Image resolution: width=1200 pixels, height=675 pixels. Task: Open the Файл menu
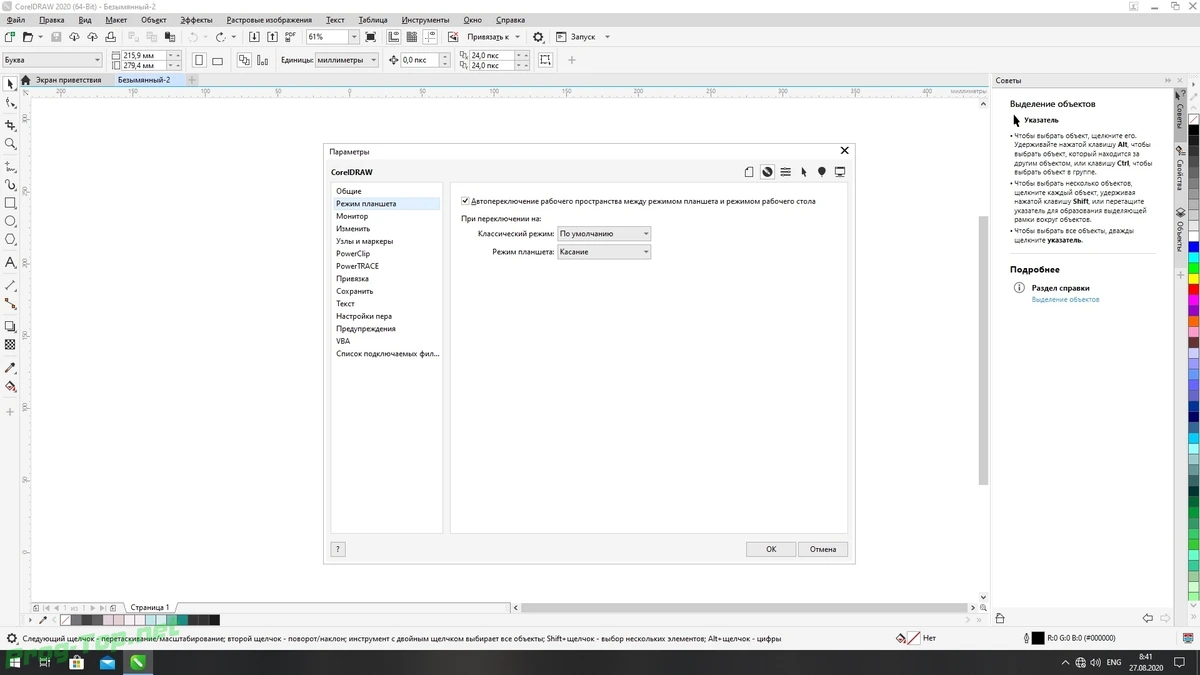click(15, 20)
